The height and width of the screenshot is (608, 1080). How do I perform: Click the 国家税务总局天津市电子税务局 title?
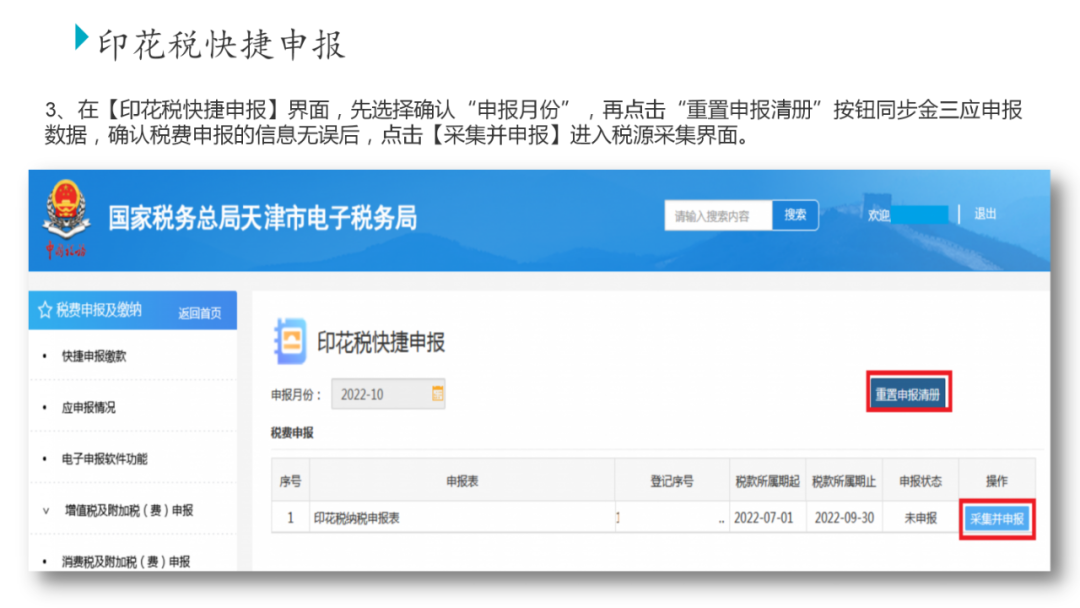(262, 218)
